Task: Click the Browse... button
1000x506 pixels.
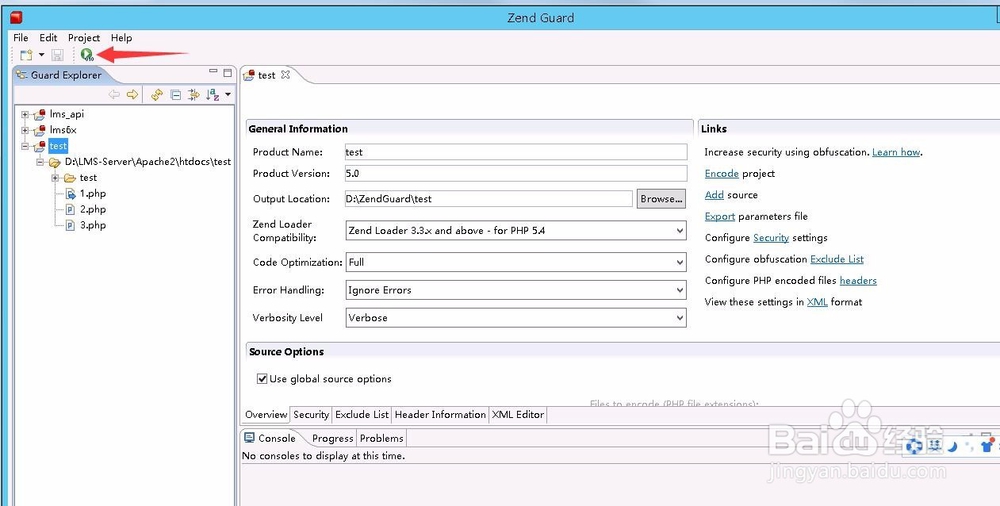Action: [661, 199]
